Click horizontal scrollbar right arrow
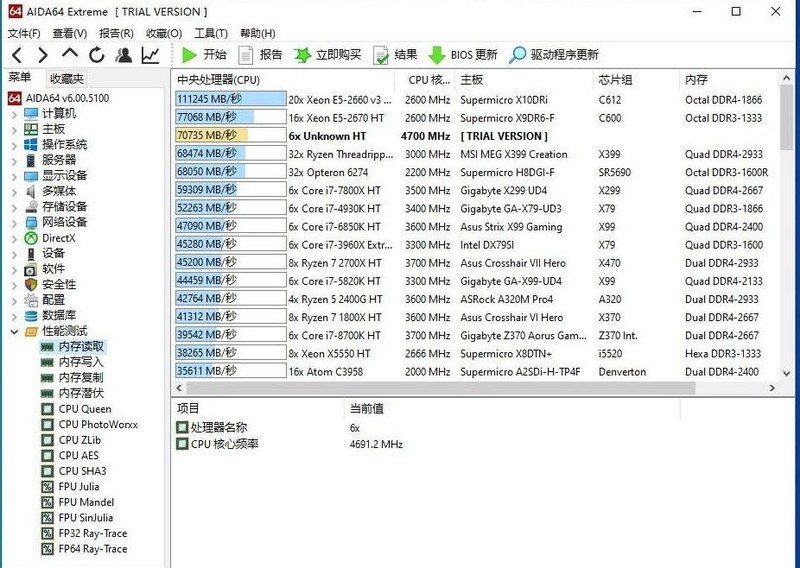800x568 pixels. (x=772, y=388)
